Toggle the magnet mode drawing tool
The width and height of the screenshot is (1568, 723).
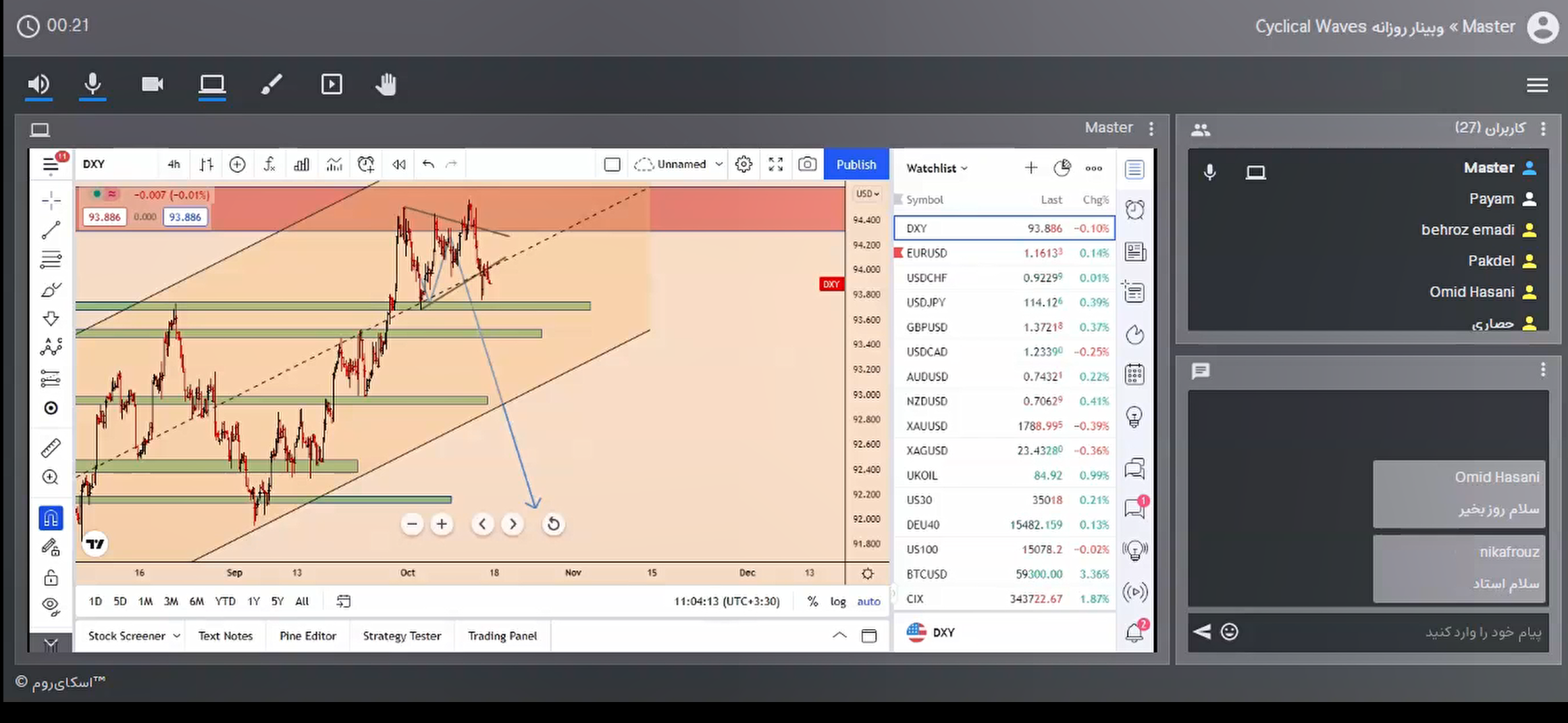(51, 518)
